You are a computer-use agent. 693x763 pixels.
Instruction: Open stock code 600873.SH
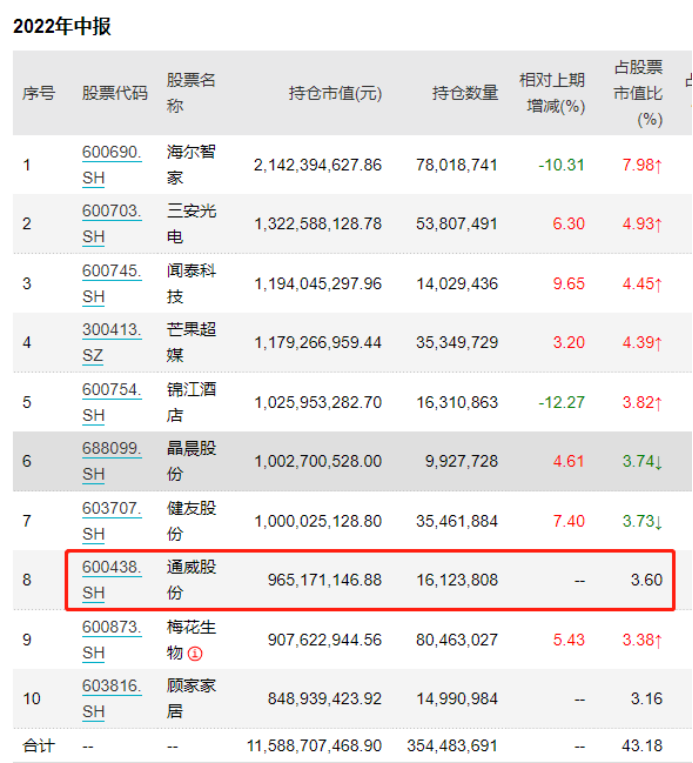tap(111, 640)
